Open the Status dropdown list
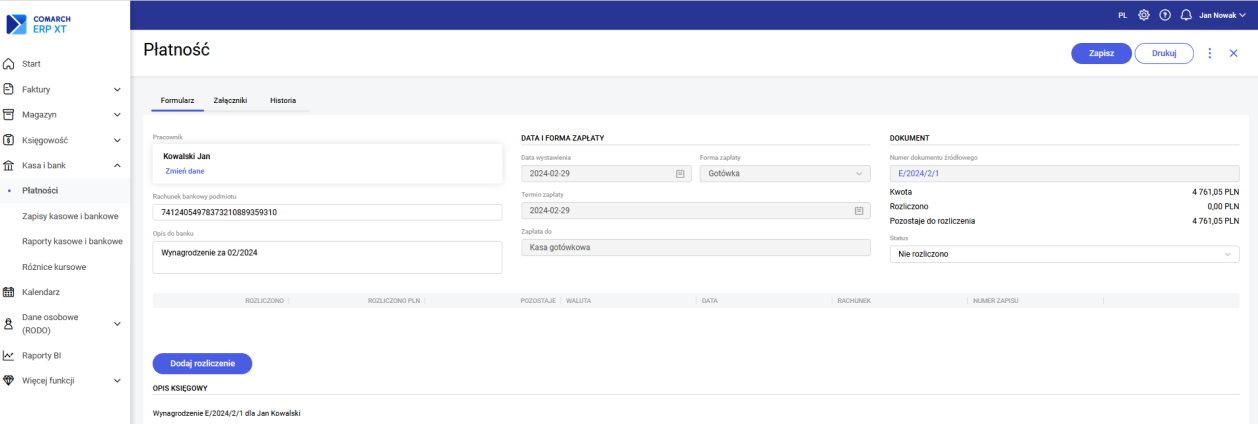Viewport: 1258px width, 424px height. point(1064,254)
